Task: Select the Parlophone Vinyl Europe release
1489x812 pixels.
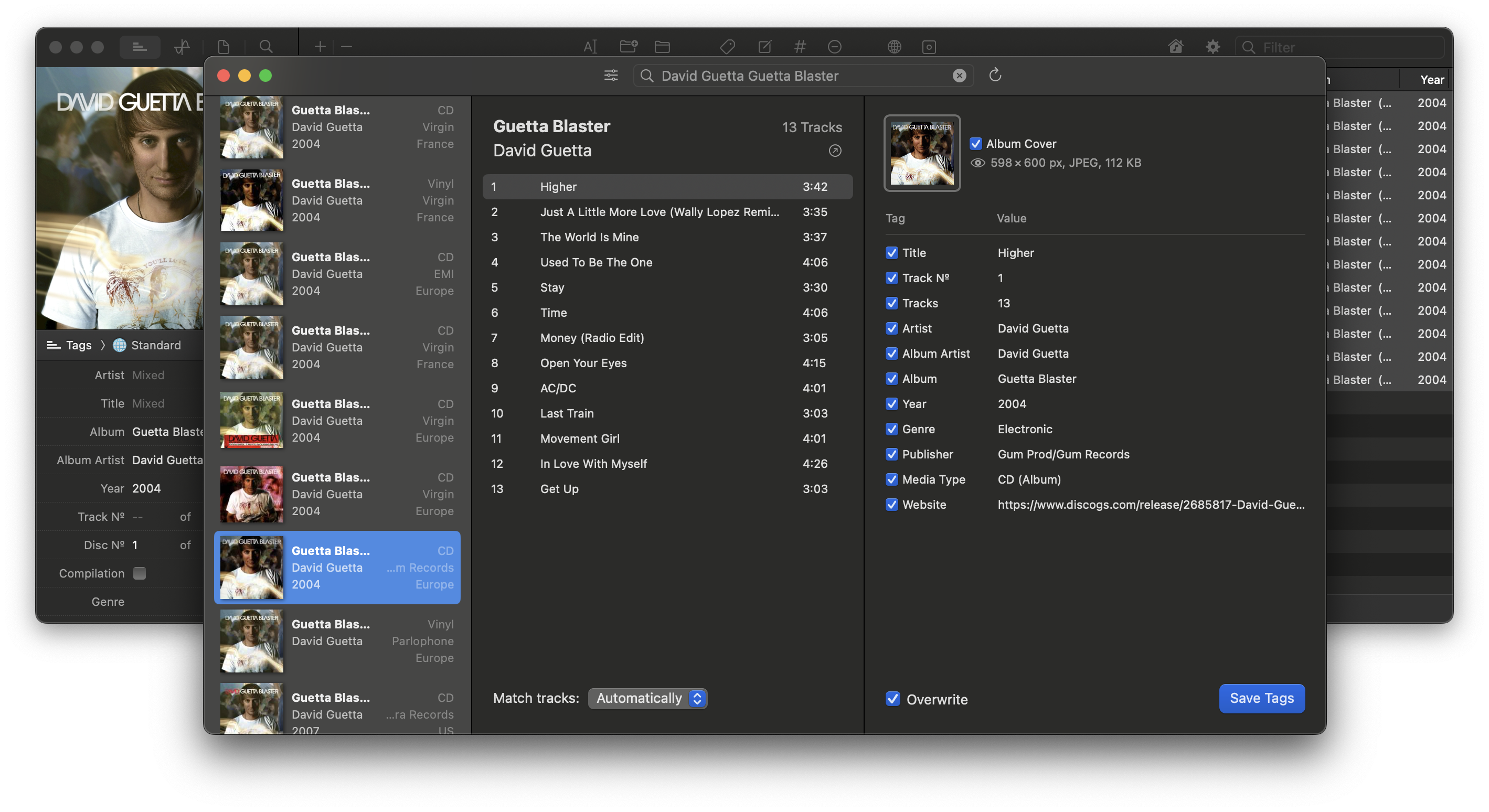Action: [x=337, y=641]
